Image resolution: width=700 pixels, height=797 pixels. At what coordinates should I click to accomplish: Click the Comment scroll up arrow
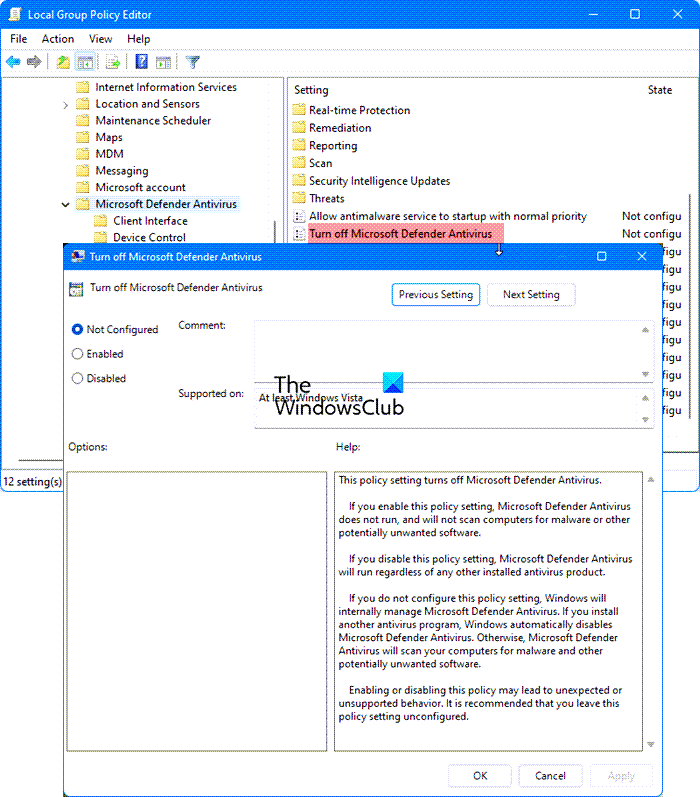645,330
